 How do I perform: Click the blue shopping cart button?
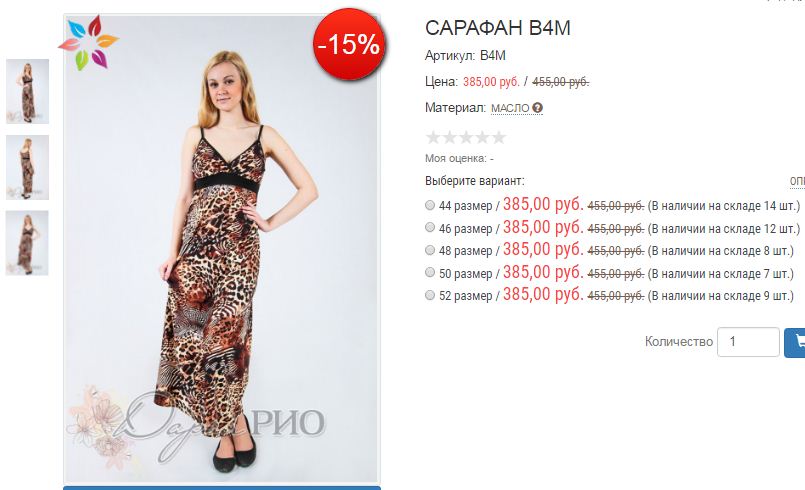[x=795, y=342]
